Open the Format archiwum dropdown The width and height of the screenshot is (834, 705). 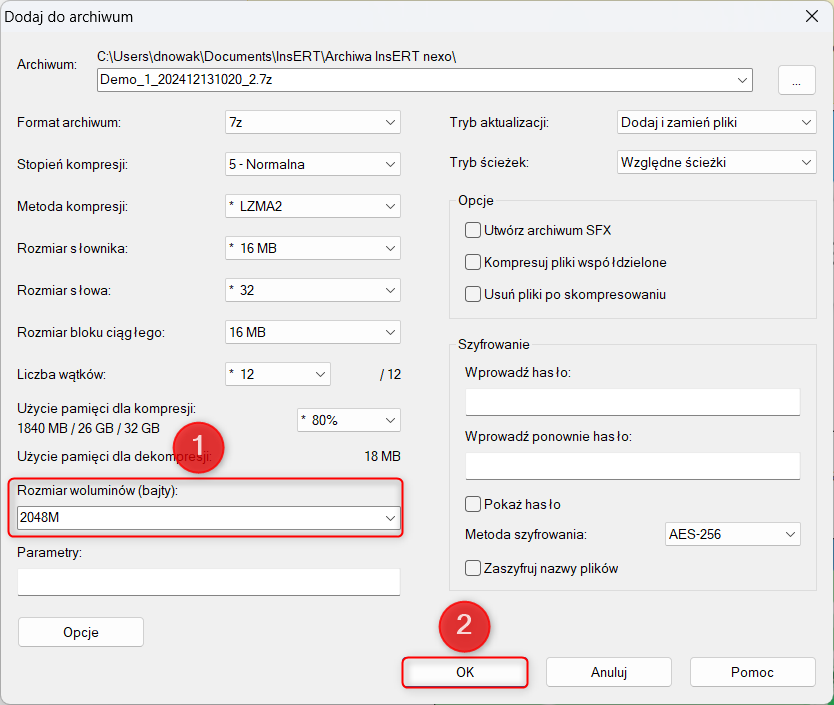(x=312, y=122)
